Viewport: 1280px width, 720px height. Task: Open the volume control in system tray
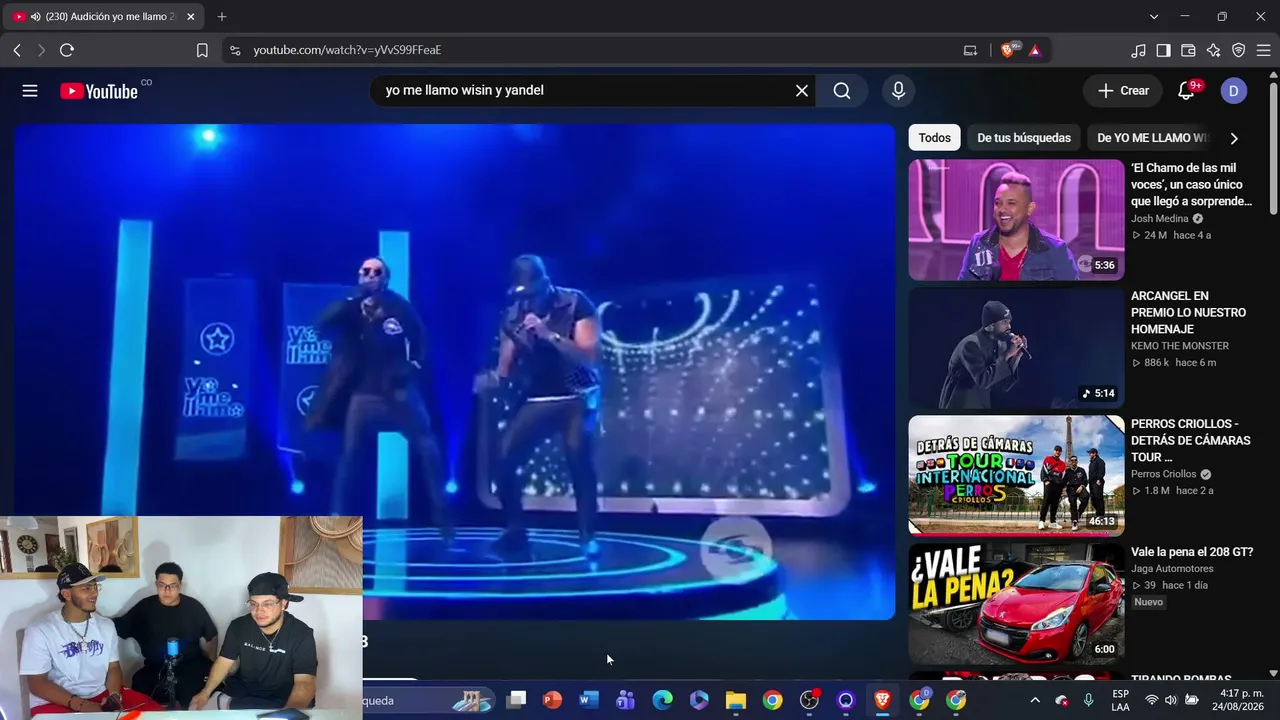(1171, 700)
